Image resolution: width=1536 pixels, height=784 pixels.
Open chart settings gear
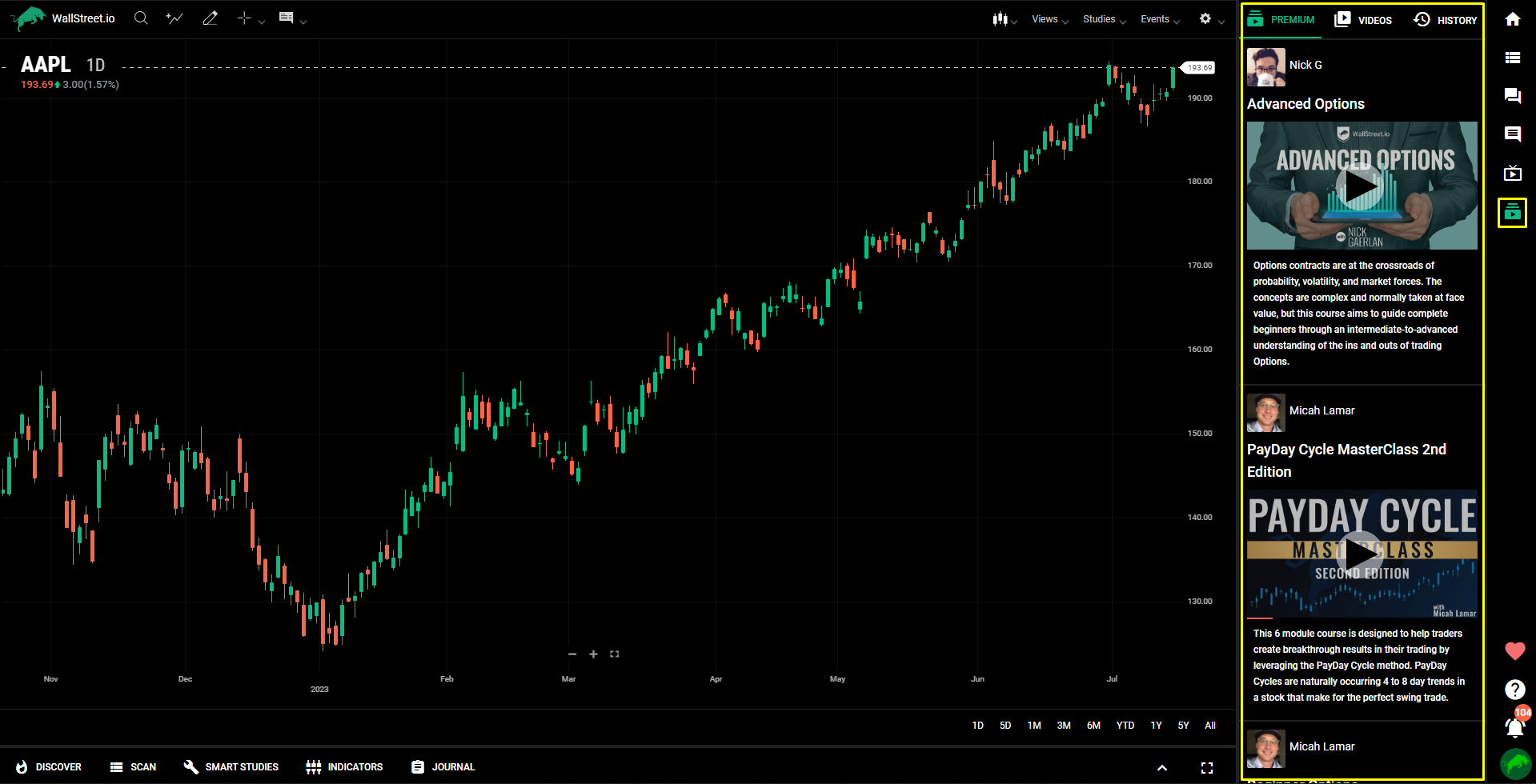[1205, 18]
